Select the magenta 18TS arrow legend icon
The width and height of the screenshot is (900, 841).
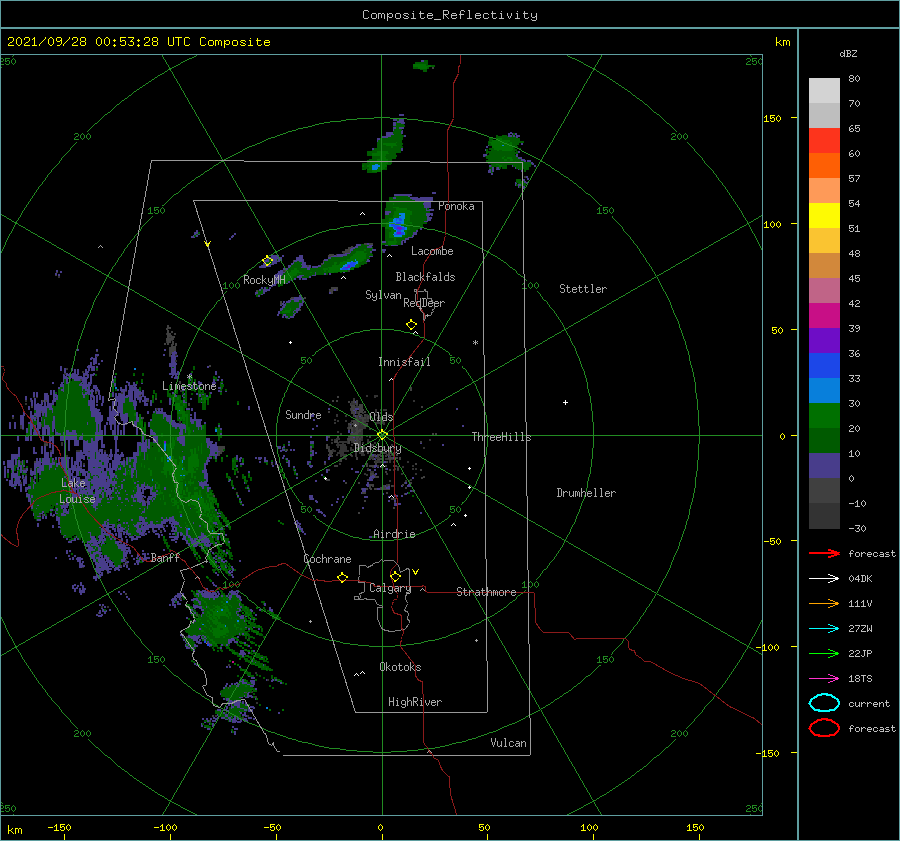[824, 679]
